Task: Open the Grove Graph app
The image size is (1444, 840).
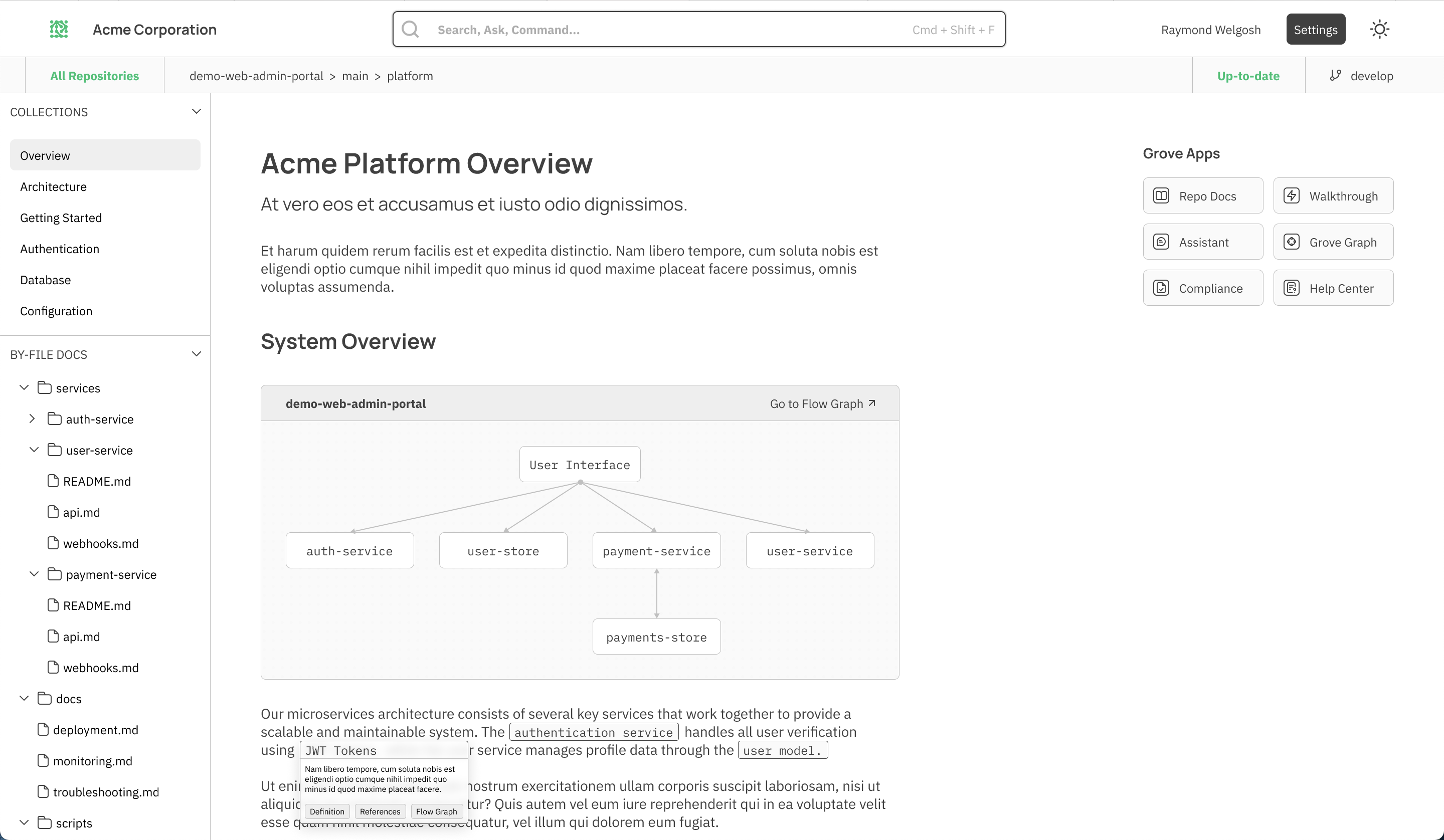Action: pos(1333,242)
